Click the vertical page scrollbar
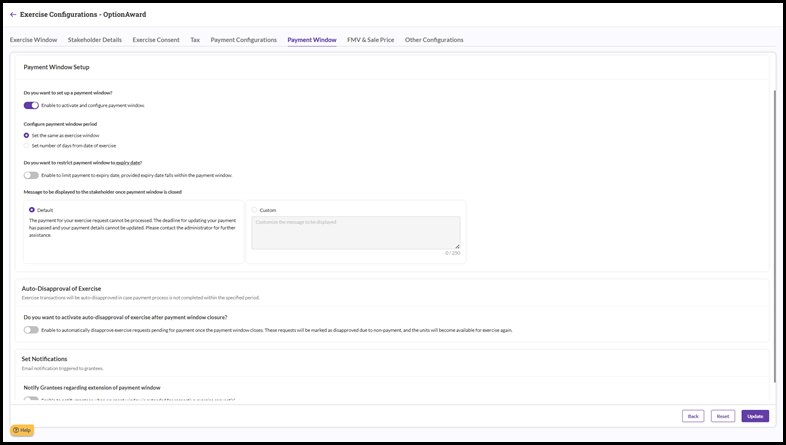 (x=774, y=236)
